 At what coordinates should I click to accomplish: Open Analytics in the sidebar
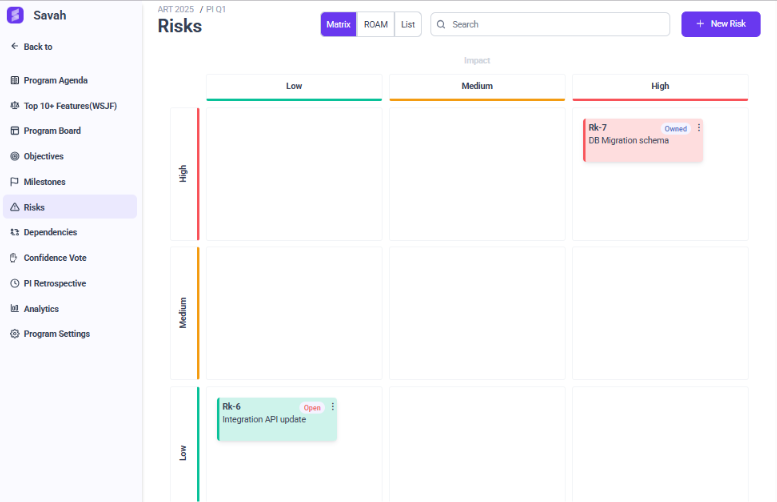point(41,309)
